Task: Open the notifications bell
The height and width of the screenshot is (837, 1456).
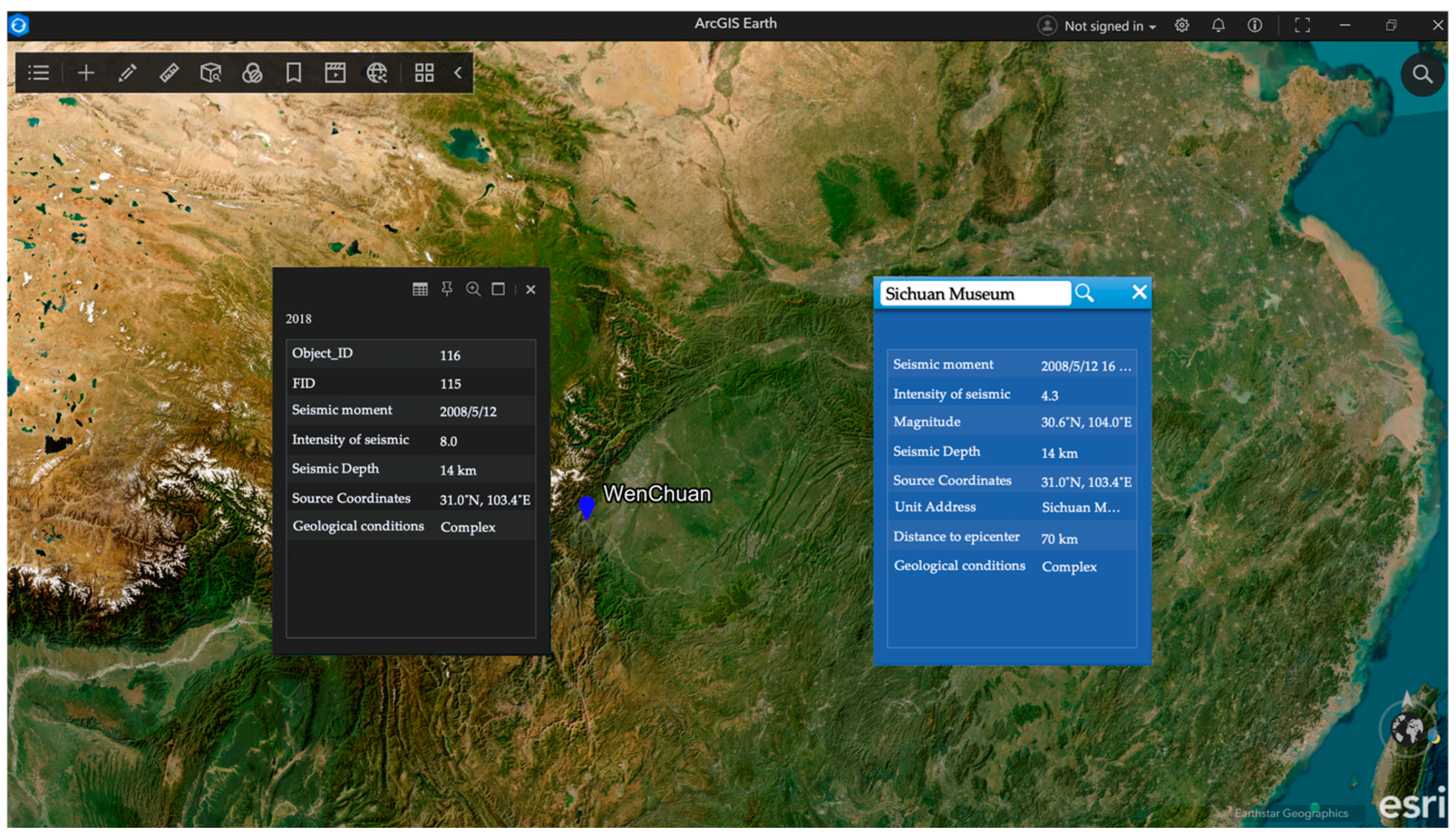Action: tap(1218, 25)
